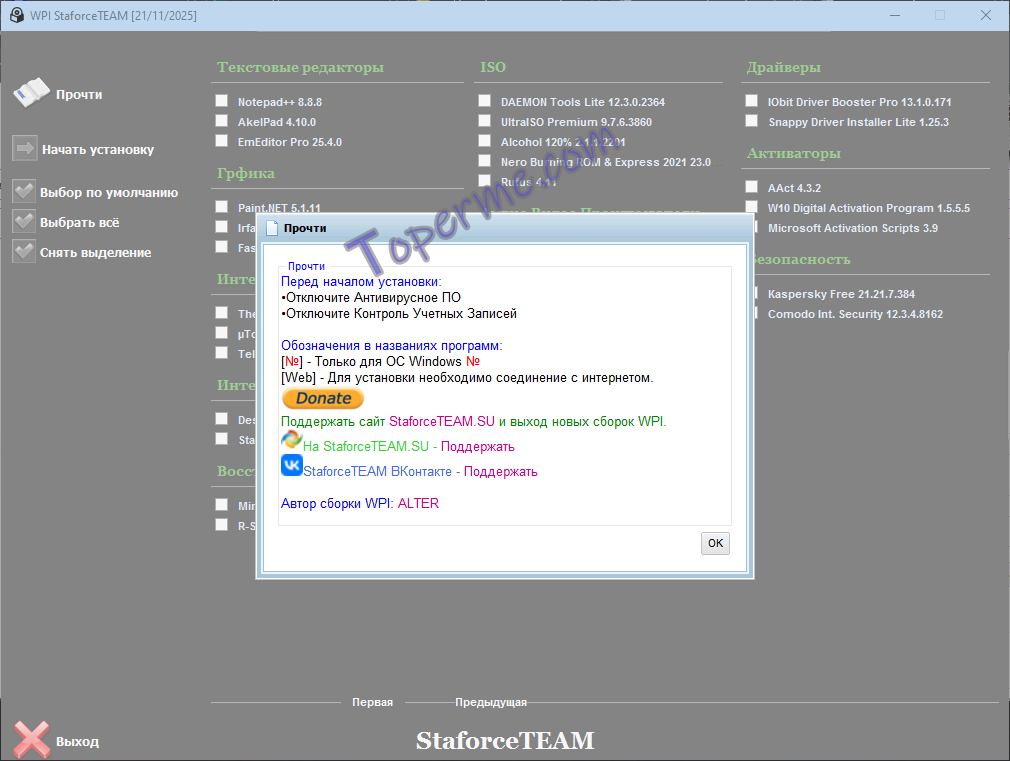This screenshot has width=1010, height=761.
Task: Select the AAct 4.3.2 checkbox
Action: point(752,187)
